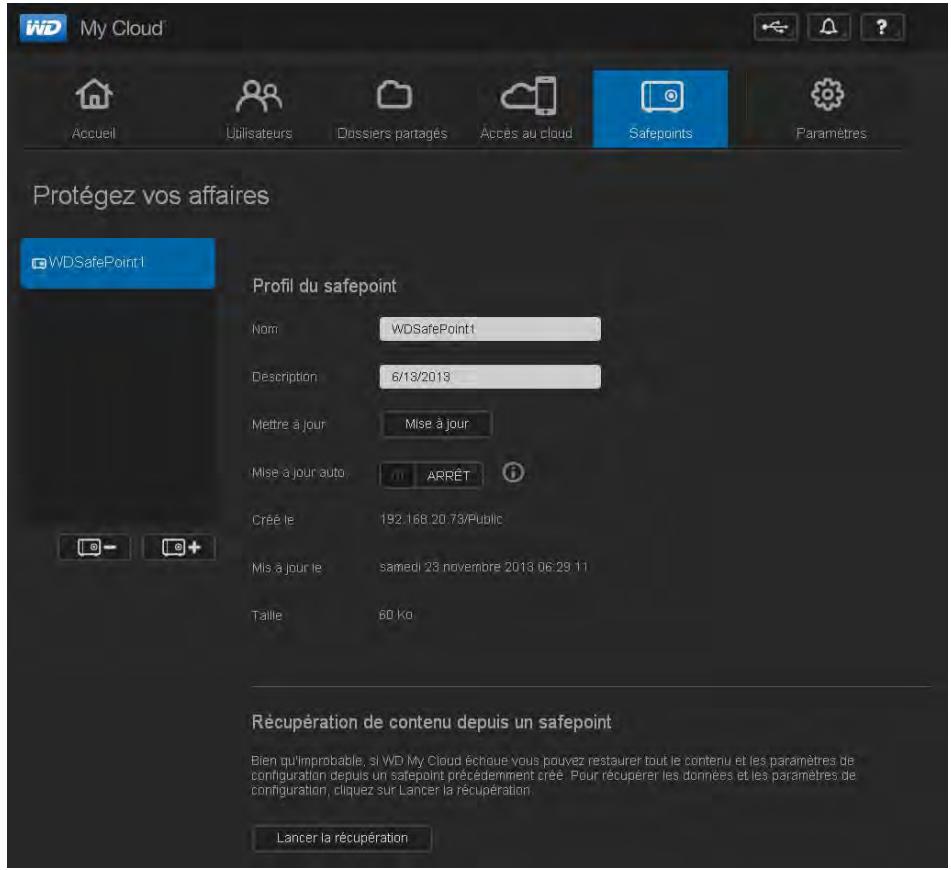951x870 pixels.
Task: Click the add safepoint icon button
Action: click(x=180, y=548)
